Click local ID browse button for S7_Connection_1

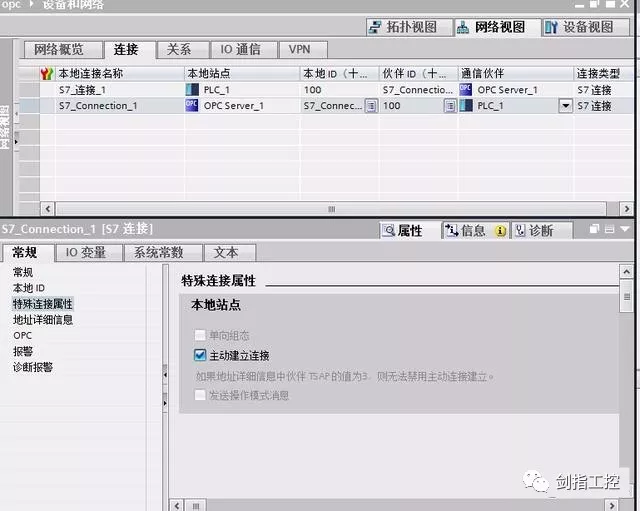(x=370, y=106)
